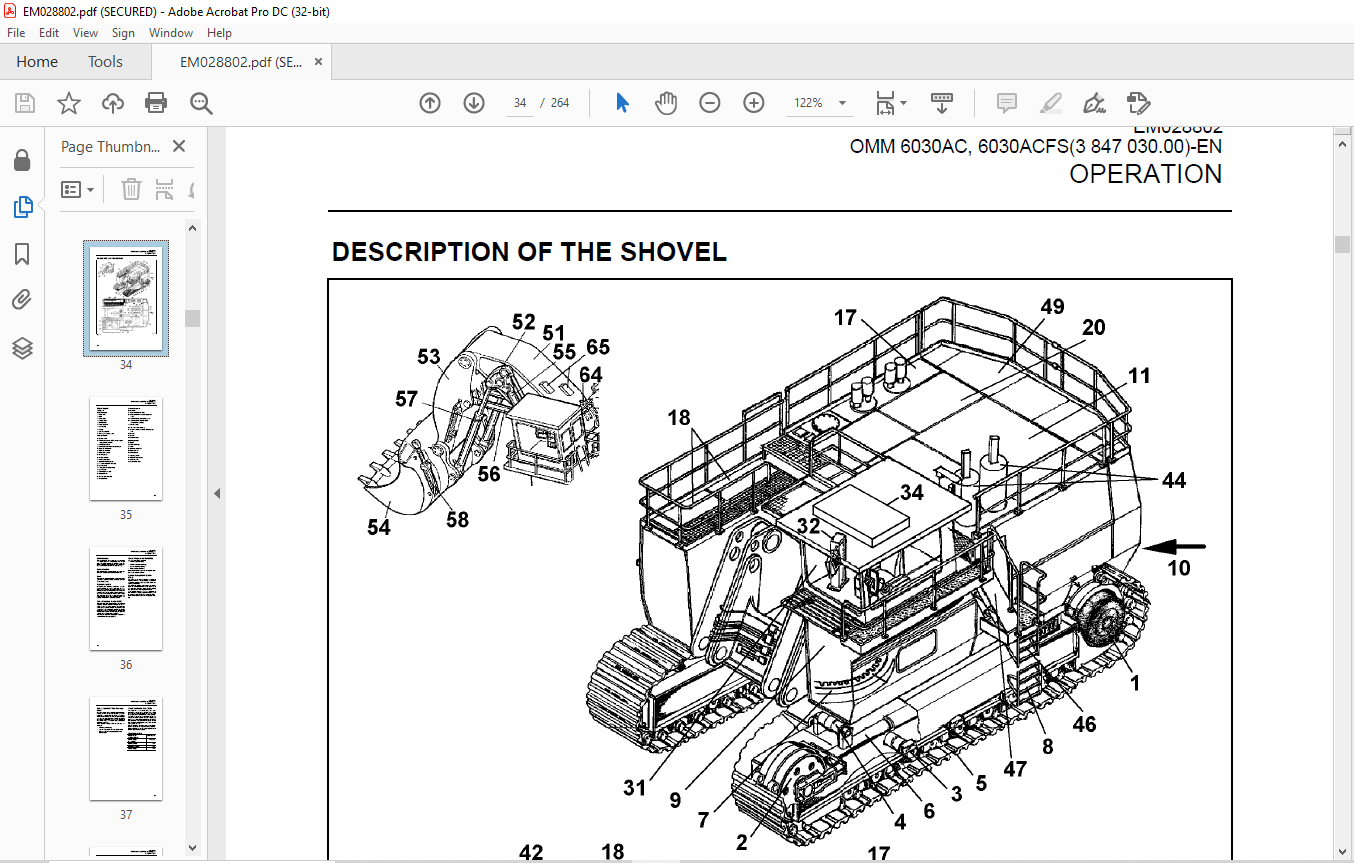Click the insert pages icon in thumbnails panel

tap(165, 189)
